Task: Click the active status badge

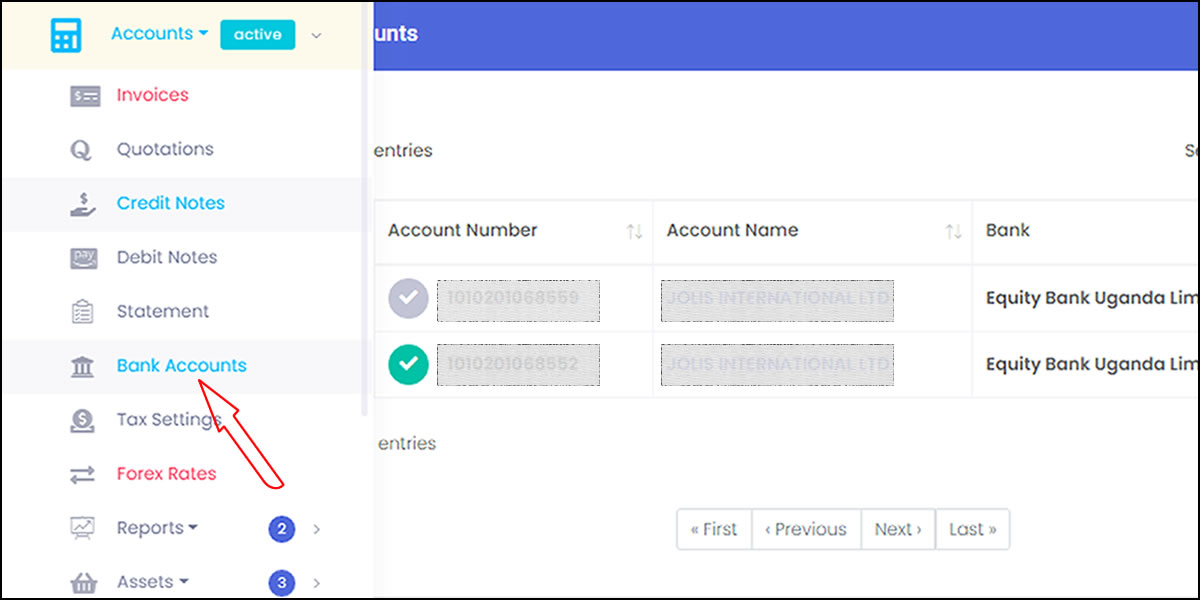Action: click(x=258, y=35)
